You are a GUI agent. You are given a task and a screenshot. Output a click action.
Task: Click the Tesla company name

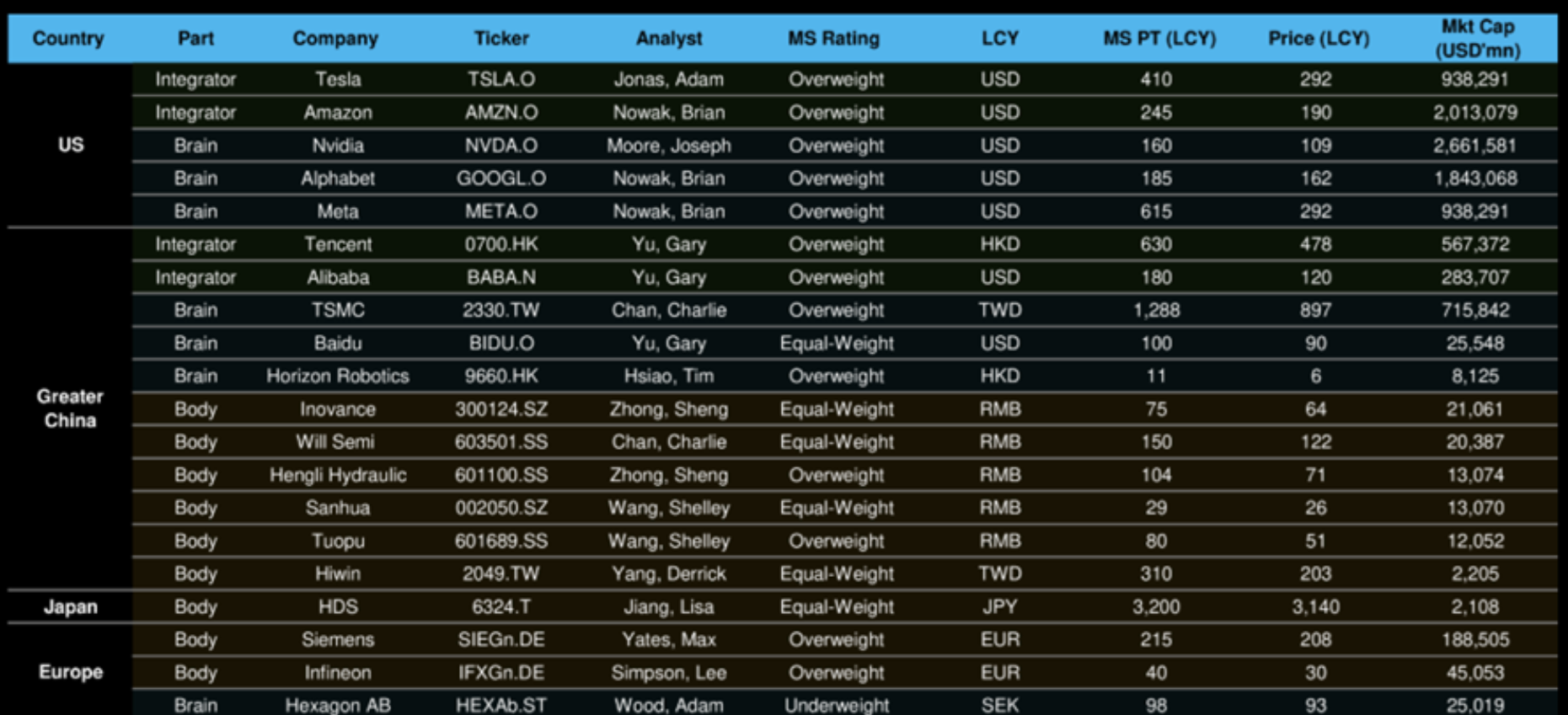(338, 80)
